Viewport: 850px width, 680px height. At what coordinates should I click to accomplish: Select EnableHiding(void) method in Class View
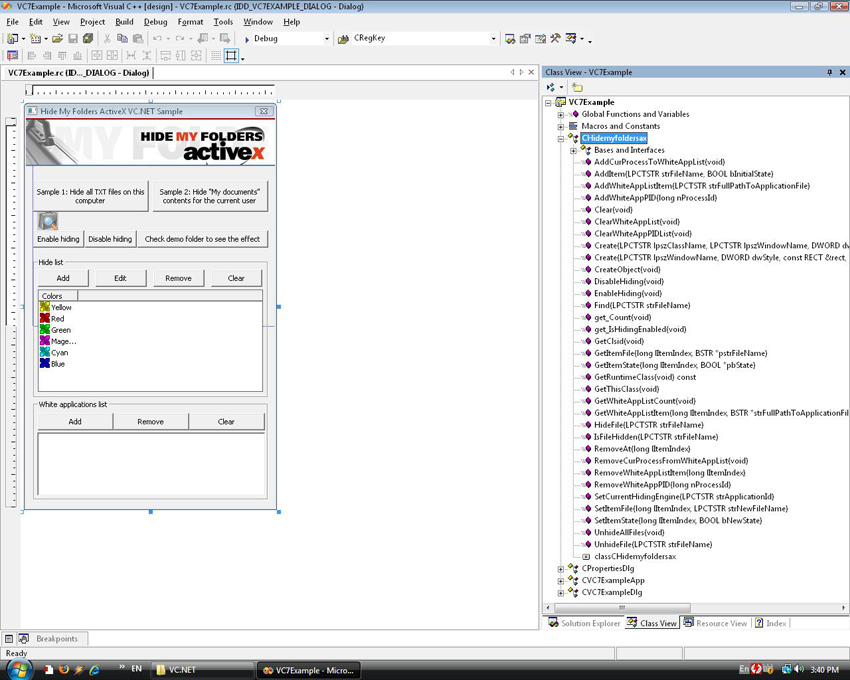pos(627,293)
